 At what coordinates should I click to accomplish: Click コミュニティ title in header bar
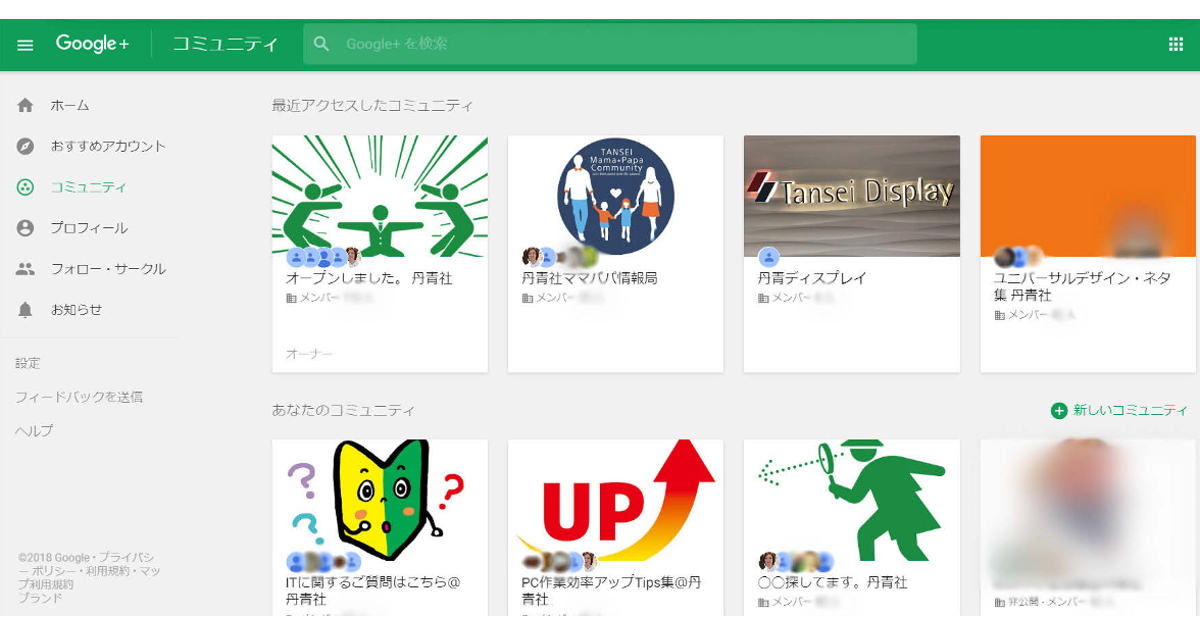coord(225,44)
